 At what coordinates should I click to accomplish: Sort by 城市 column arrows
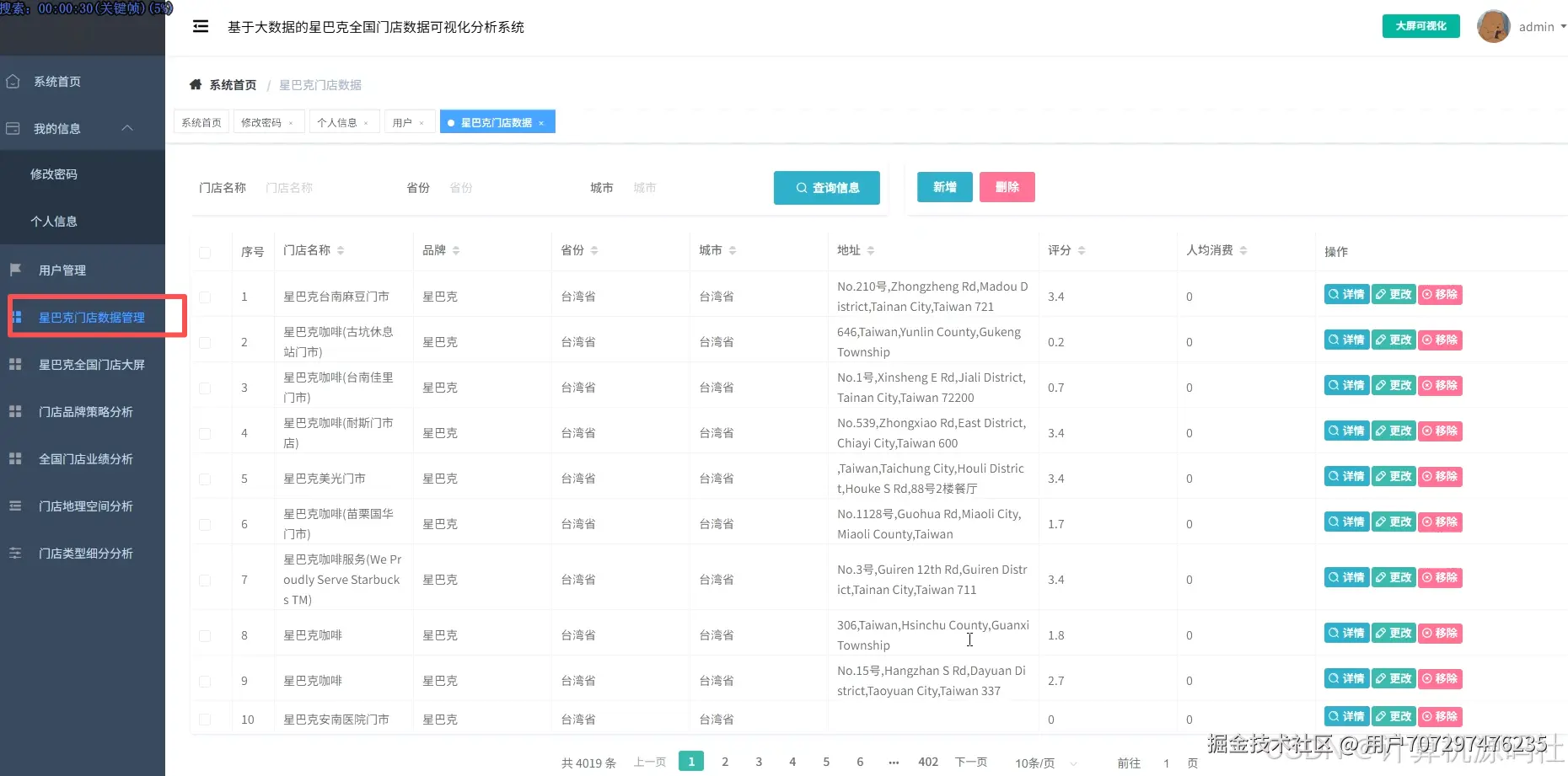point(733,250)
